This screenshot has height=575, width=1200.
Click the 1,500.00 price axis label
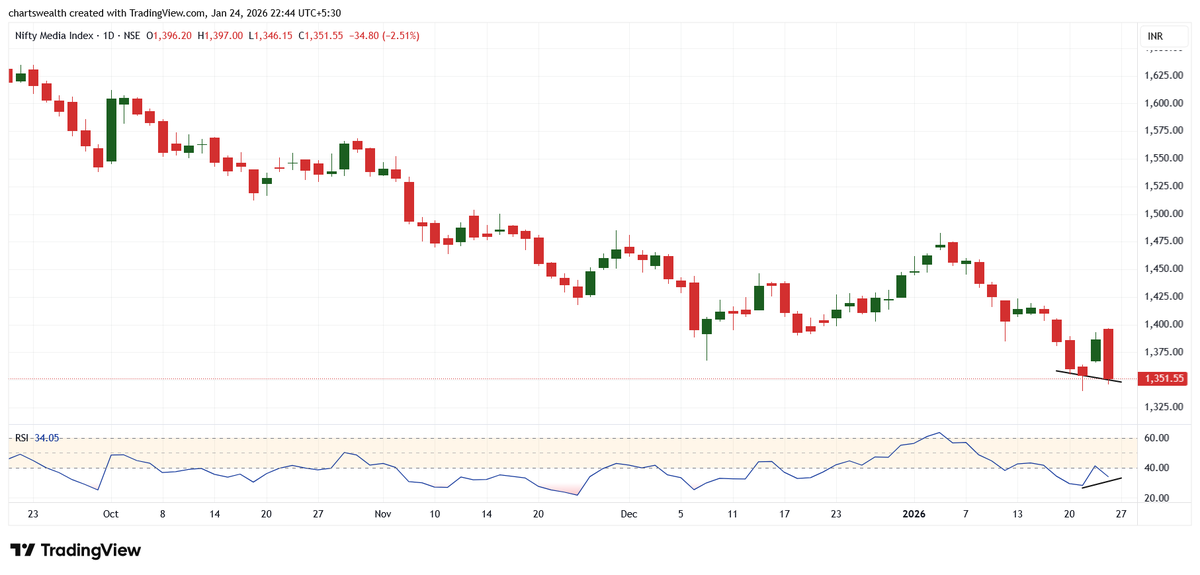pos(1164,214)
